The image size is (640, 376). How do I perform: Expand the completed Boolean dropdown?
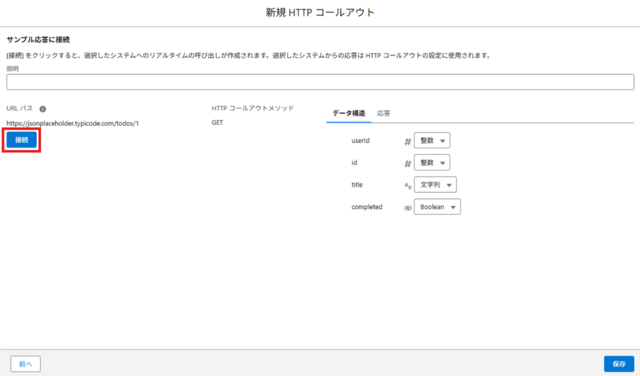(437, 207)
